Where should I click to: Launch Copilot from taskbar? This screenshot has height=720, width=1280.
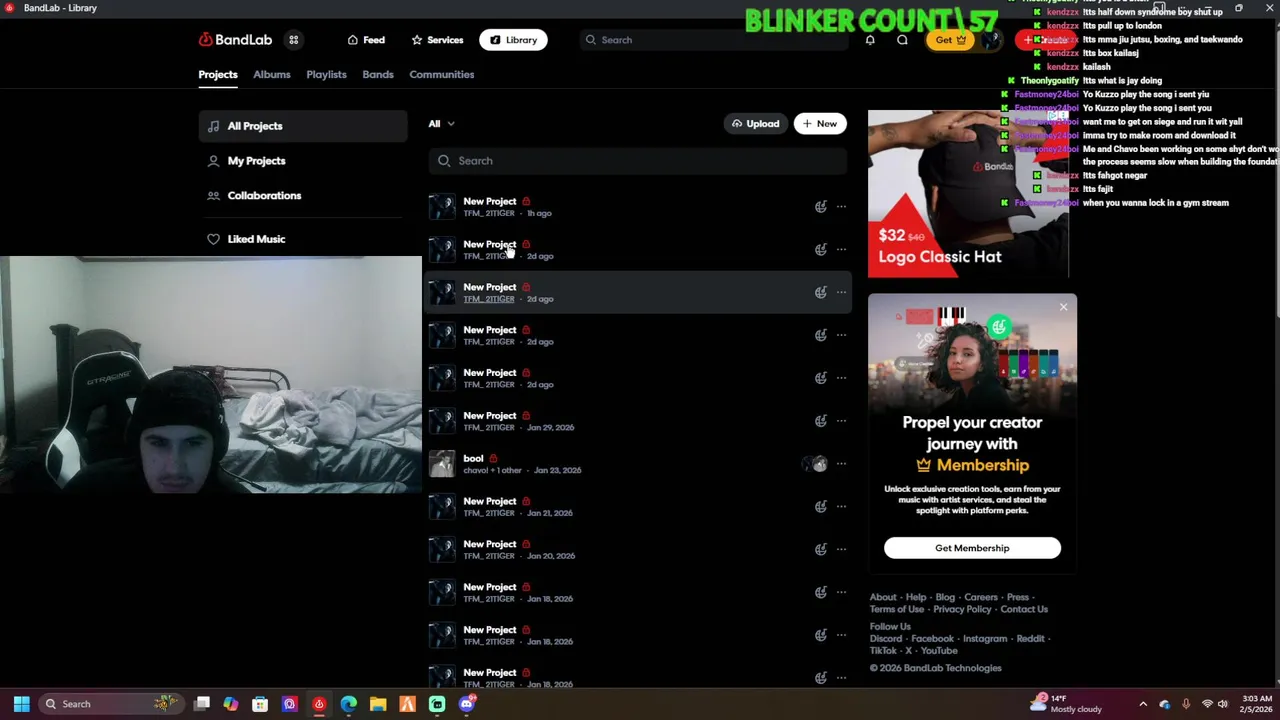tap(231, 704)
